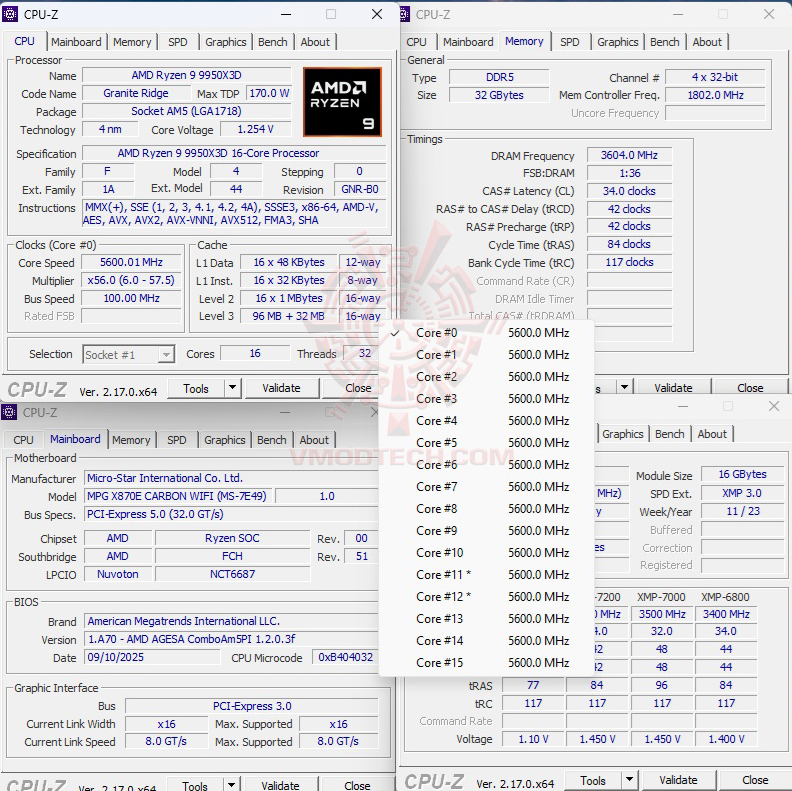Image resolution: width=792 pixels, height=791 pixels.
Task: Minimize the top-left CPU-Z window
Action: pos(286,14)
